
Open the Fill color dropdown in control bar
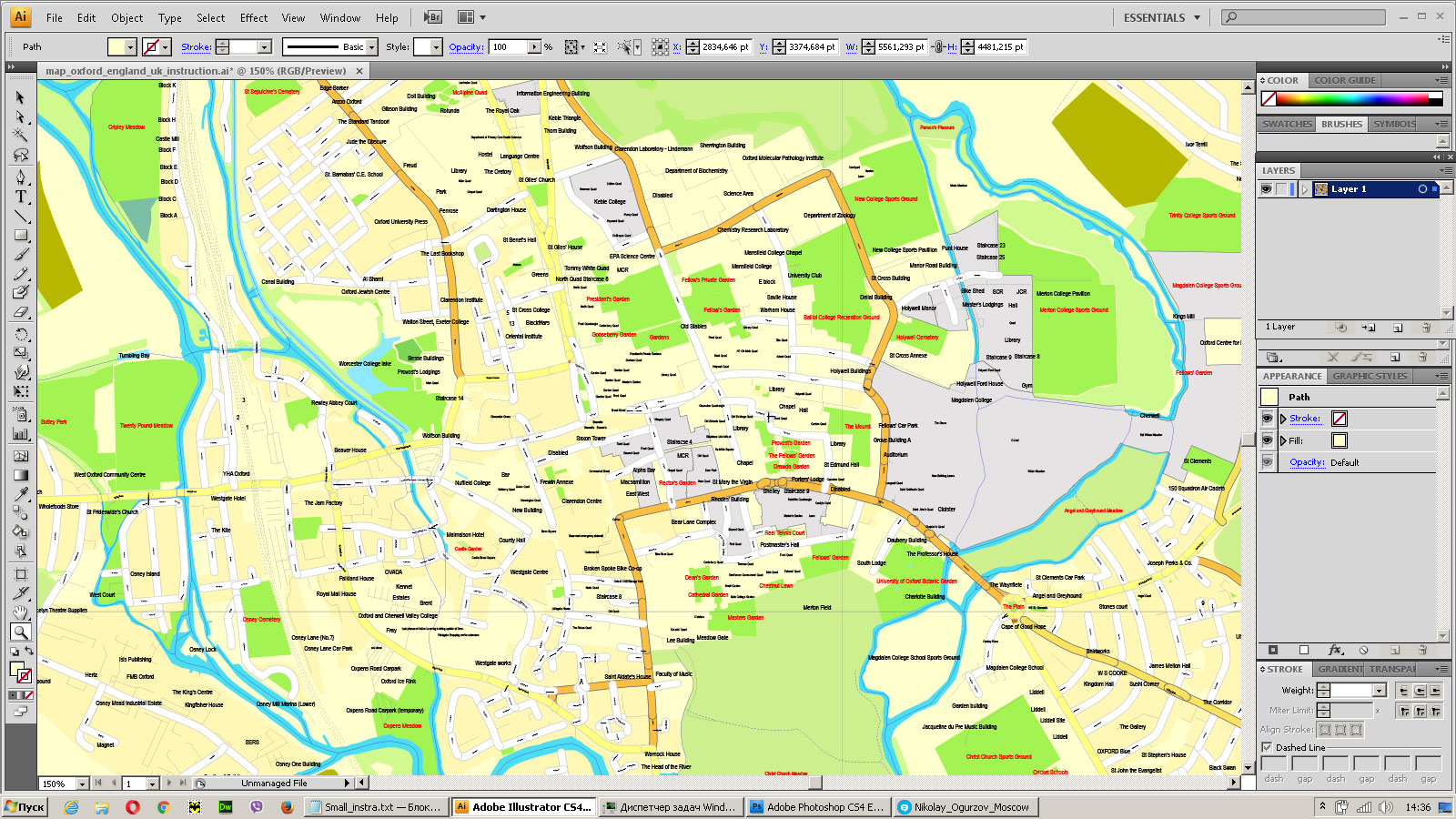[130, 47]
